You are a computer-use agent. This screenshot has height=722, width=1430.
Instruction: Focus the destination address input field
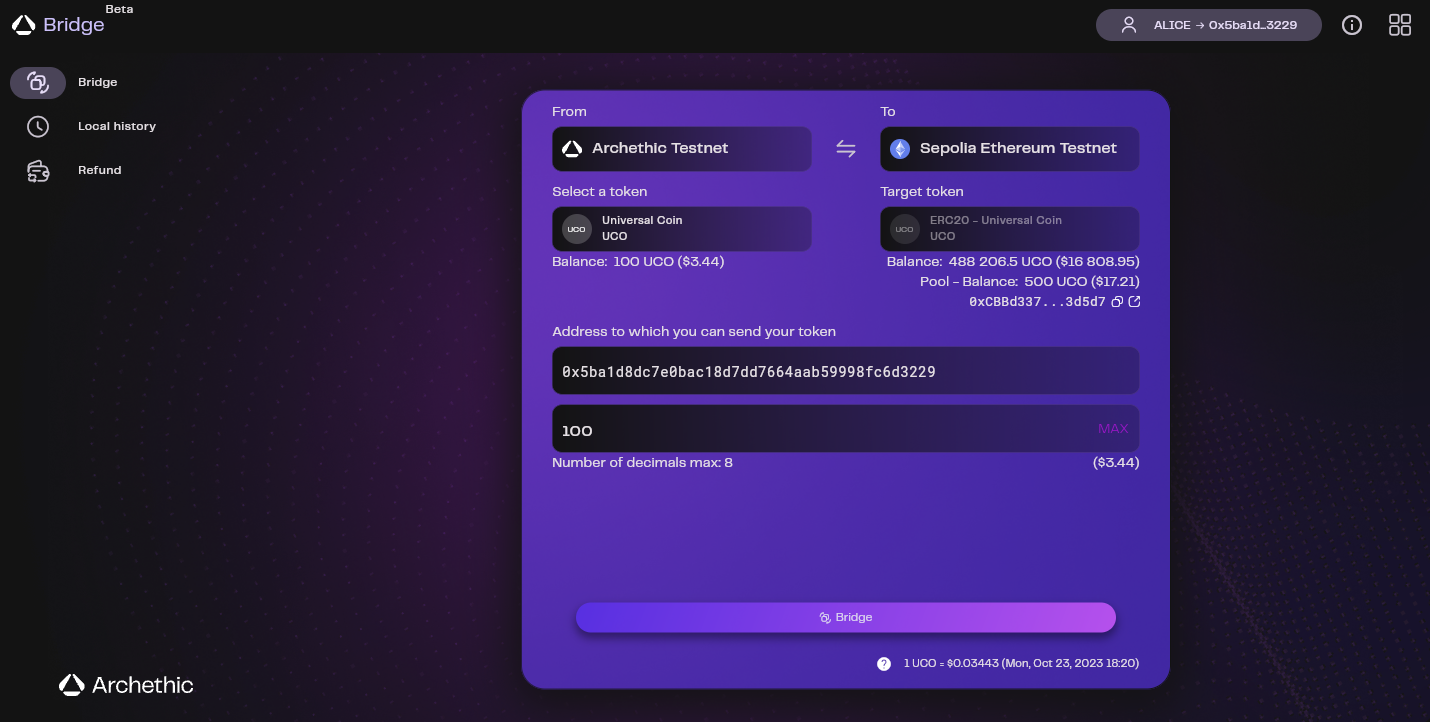coord(846,371)
